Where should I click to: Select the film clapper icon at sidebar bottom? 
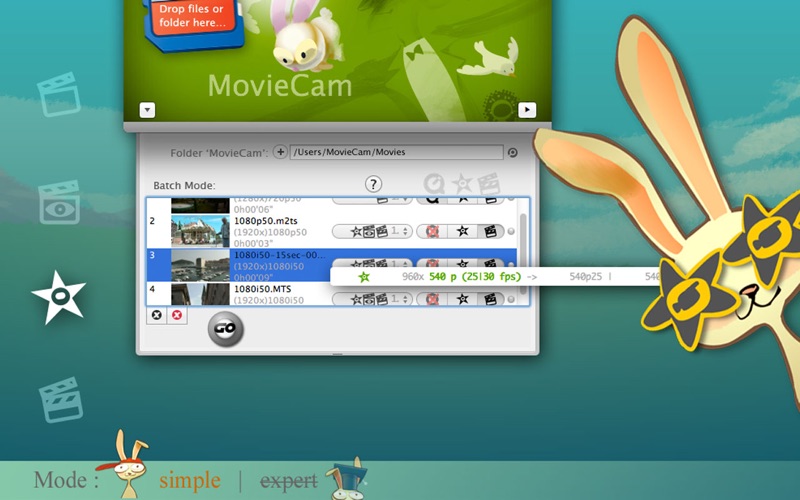point(61,399)
